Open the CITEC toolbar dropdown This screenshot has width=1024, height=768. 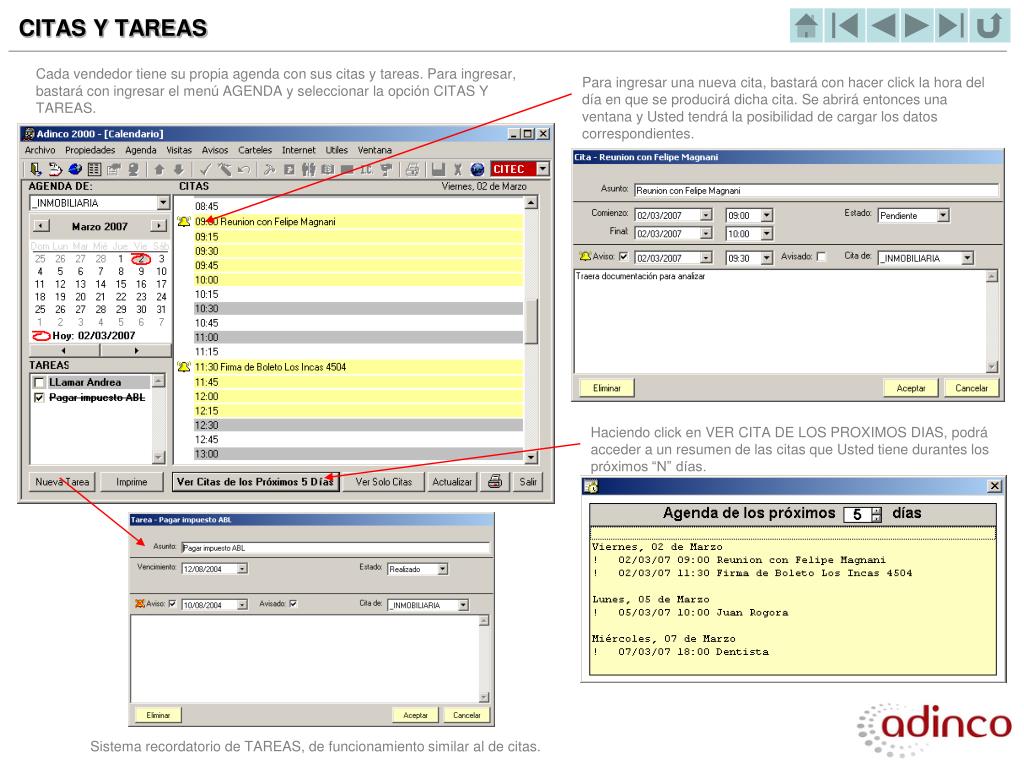pos(543,169)
